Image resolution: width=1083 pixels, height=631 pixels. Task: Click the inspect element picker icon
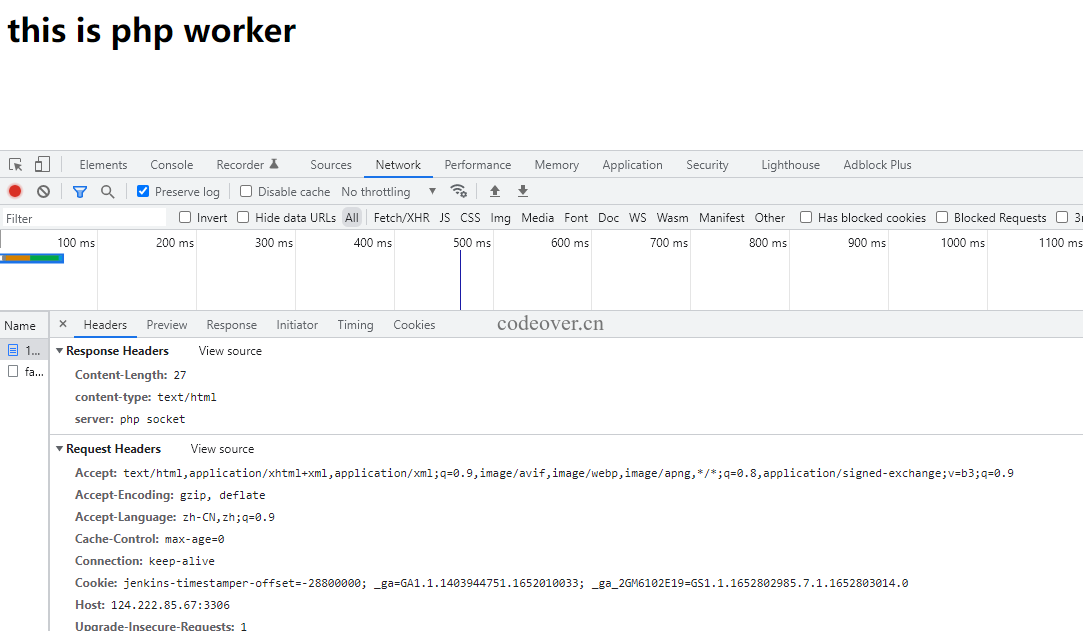pos(16,165)
